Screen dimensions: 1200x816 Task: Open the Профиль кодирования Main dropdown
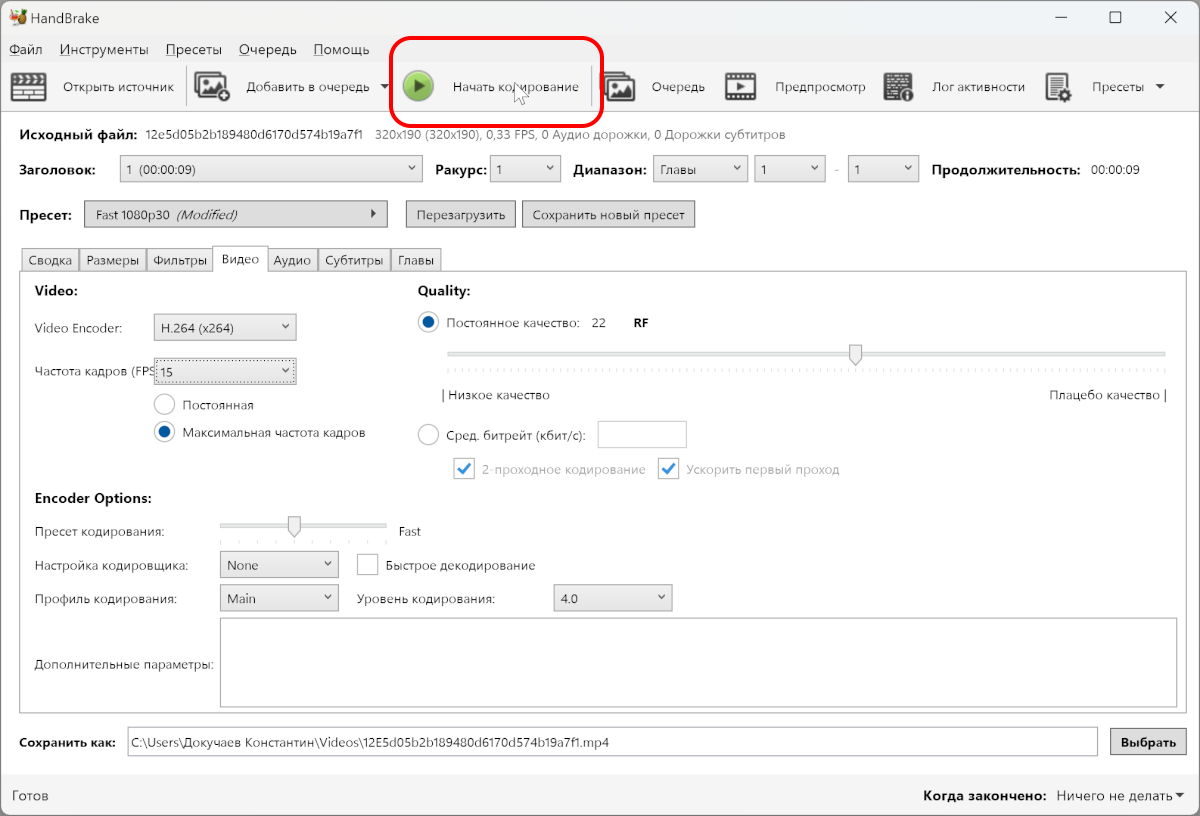tap(279, 599)
